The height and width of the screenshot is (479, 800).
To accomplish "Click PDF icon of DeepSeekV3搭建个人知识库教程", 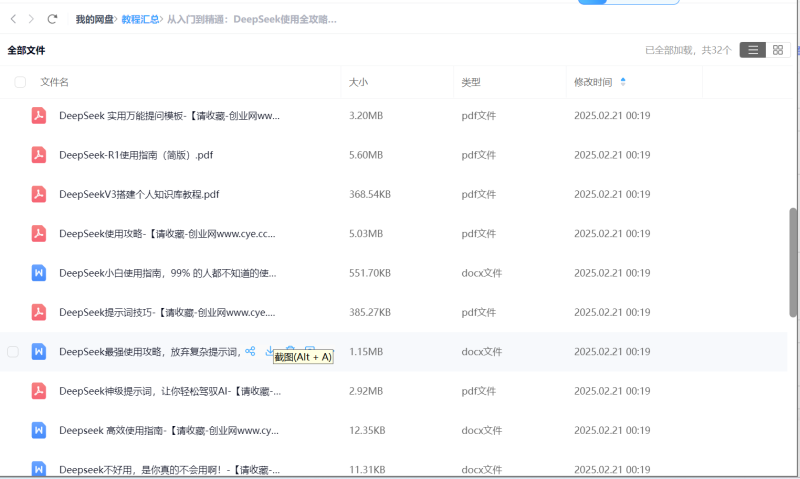I will (39, 194).
